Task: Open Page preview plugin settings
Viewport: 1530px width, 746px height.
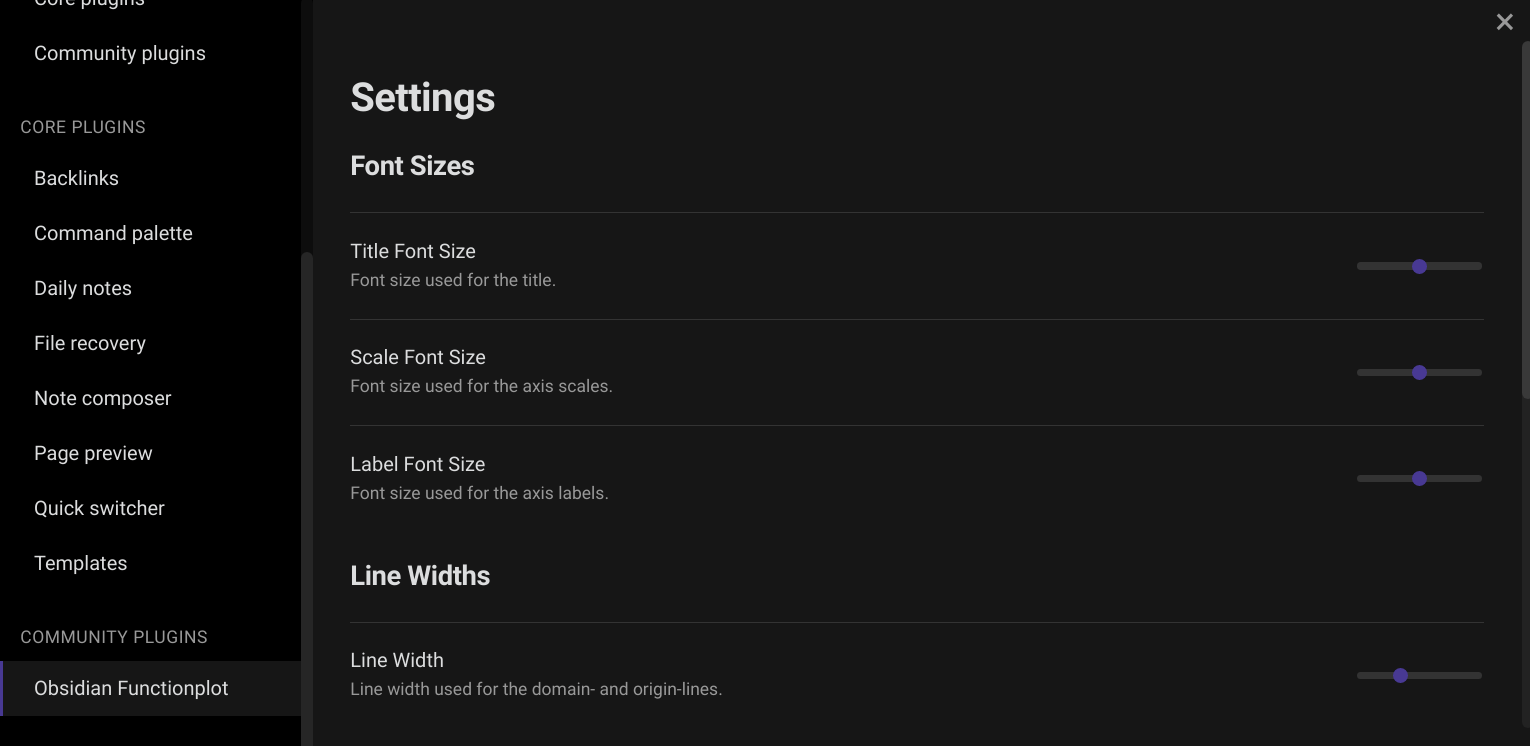Action: [93, 452]
